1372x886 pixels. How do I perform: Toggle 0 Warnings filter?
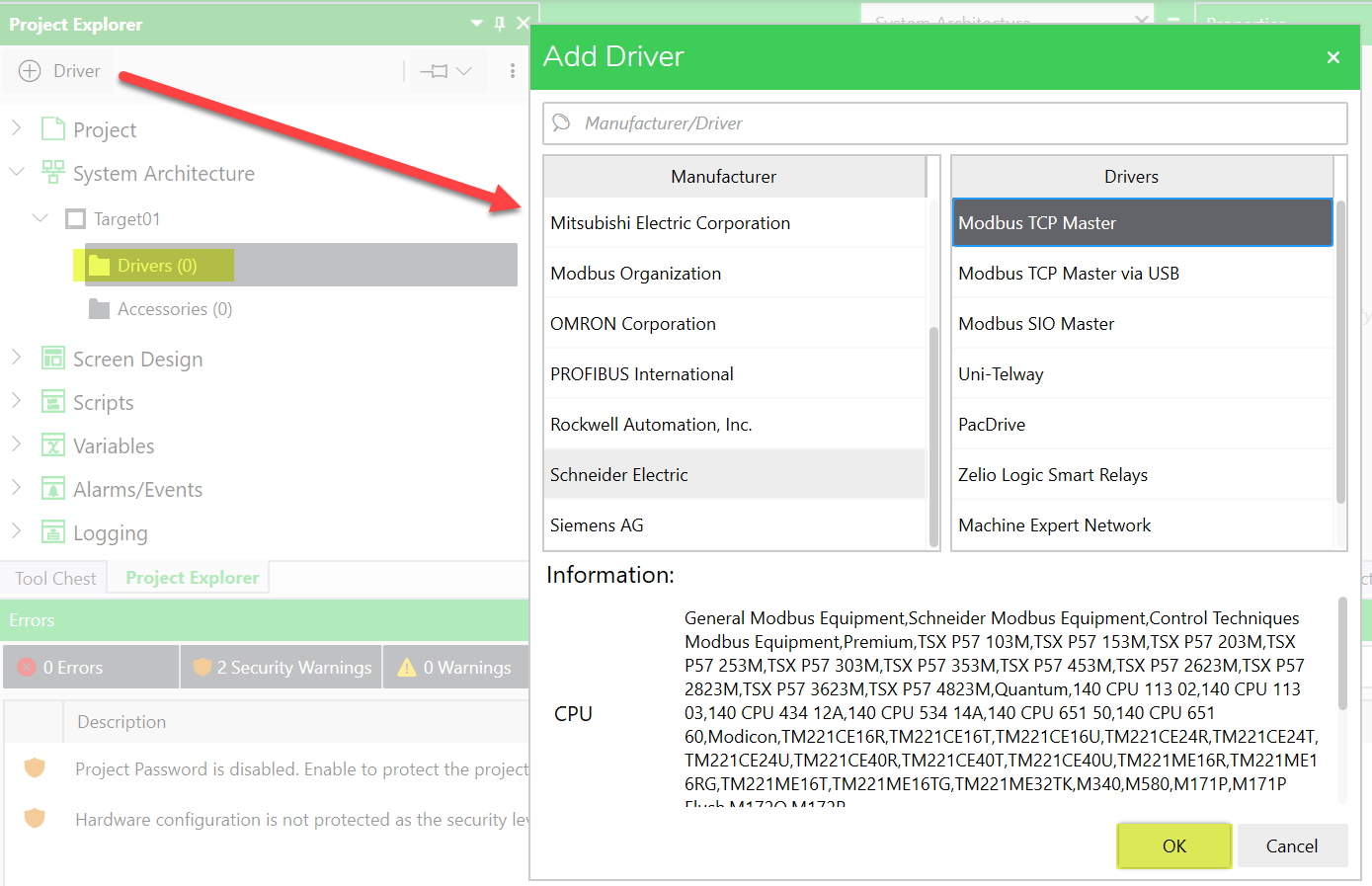pos(456,667)
